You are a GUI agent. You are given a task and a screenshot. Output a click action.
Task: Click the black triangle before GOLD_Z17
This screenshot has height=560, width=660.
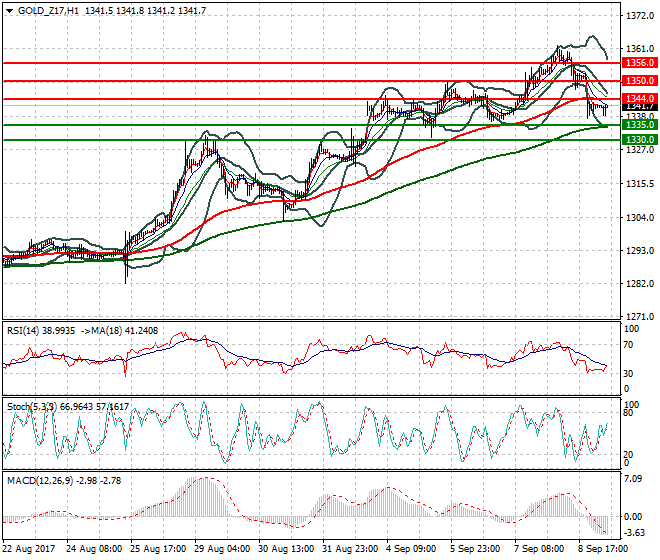pyautogui.click(x=10, y=11)
